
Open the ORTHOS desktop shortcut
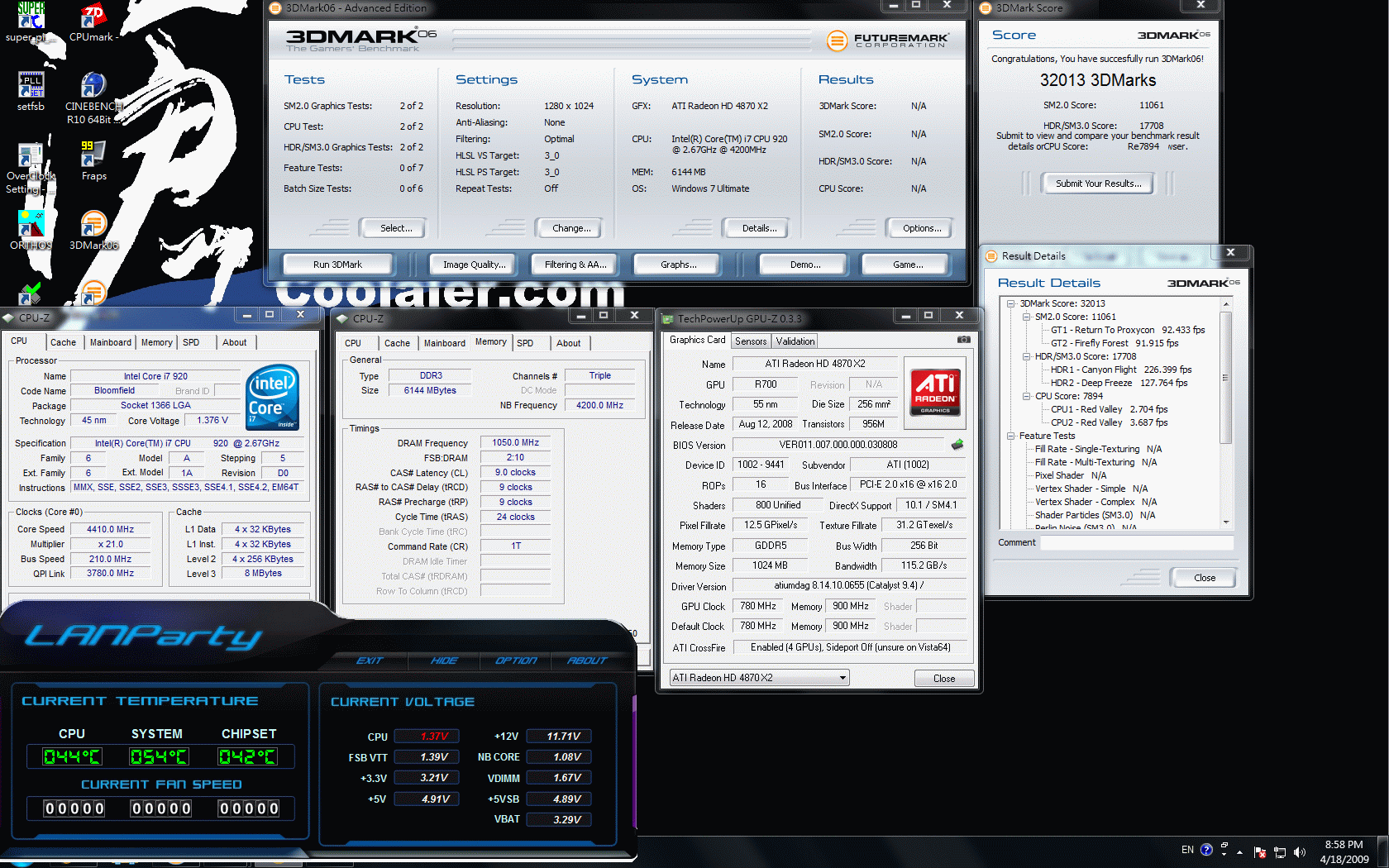31,231
